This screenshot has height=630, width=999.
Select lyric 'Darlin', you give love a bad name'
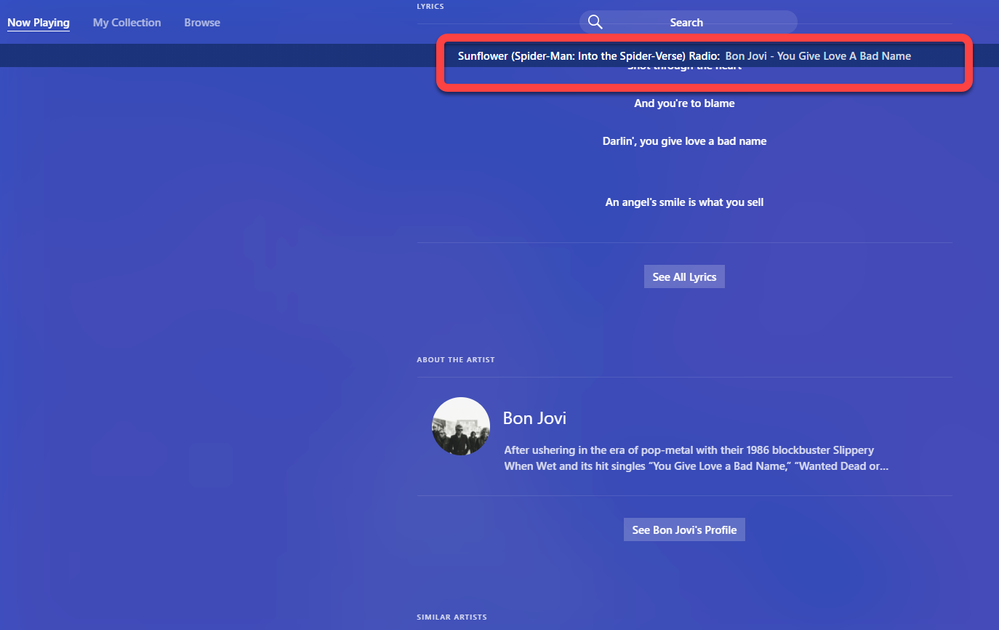pos(684,141)
